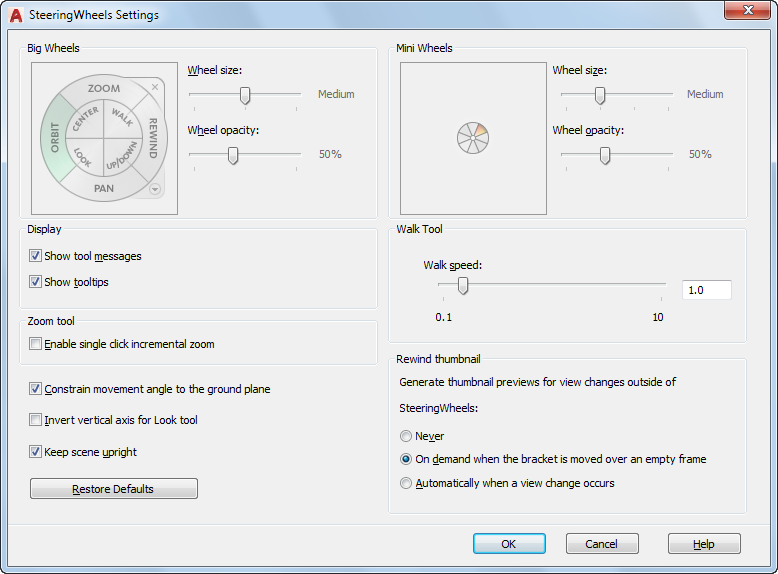Click the Big Wheels opacity slider handle
The height and width of the screenshot is (574, 778).
[x=233, y=155]
